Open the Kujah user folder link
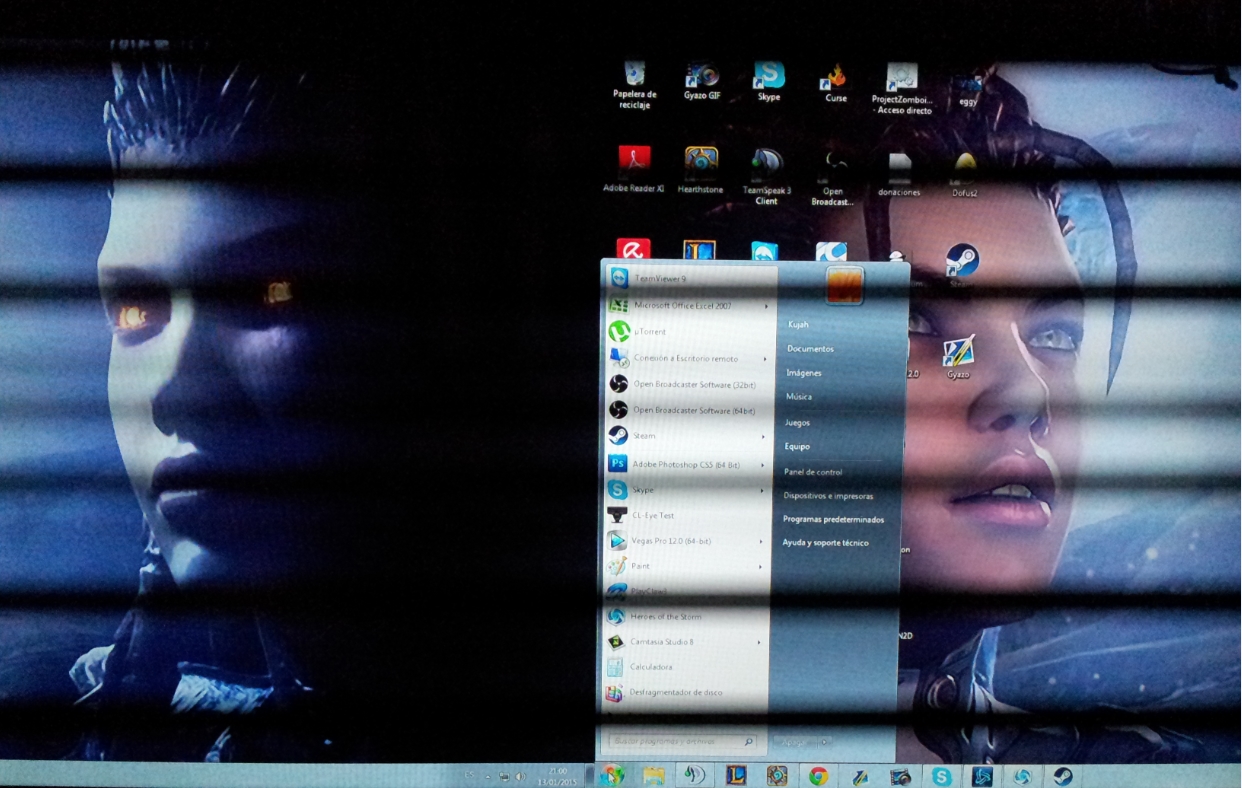Image resolution: width=1242 pixels, height=788 pixels. [x=798, y=325]
